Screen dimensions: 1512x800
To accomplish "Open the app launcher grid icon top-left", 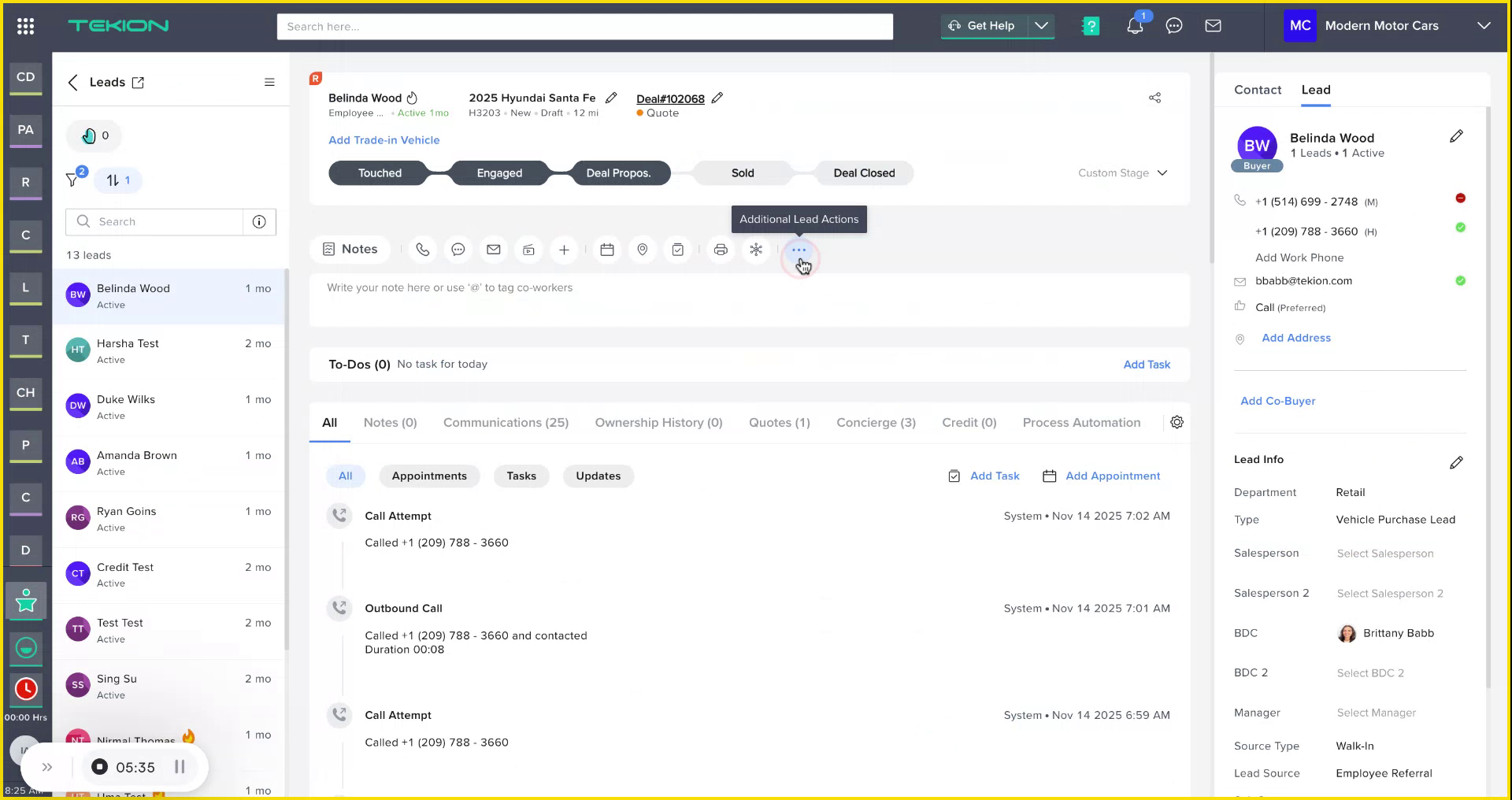I will [25, 25].
